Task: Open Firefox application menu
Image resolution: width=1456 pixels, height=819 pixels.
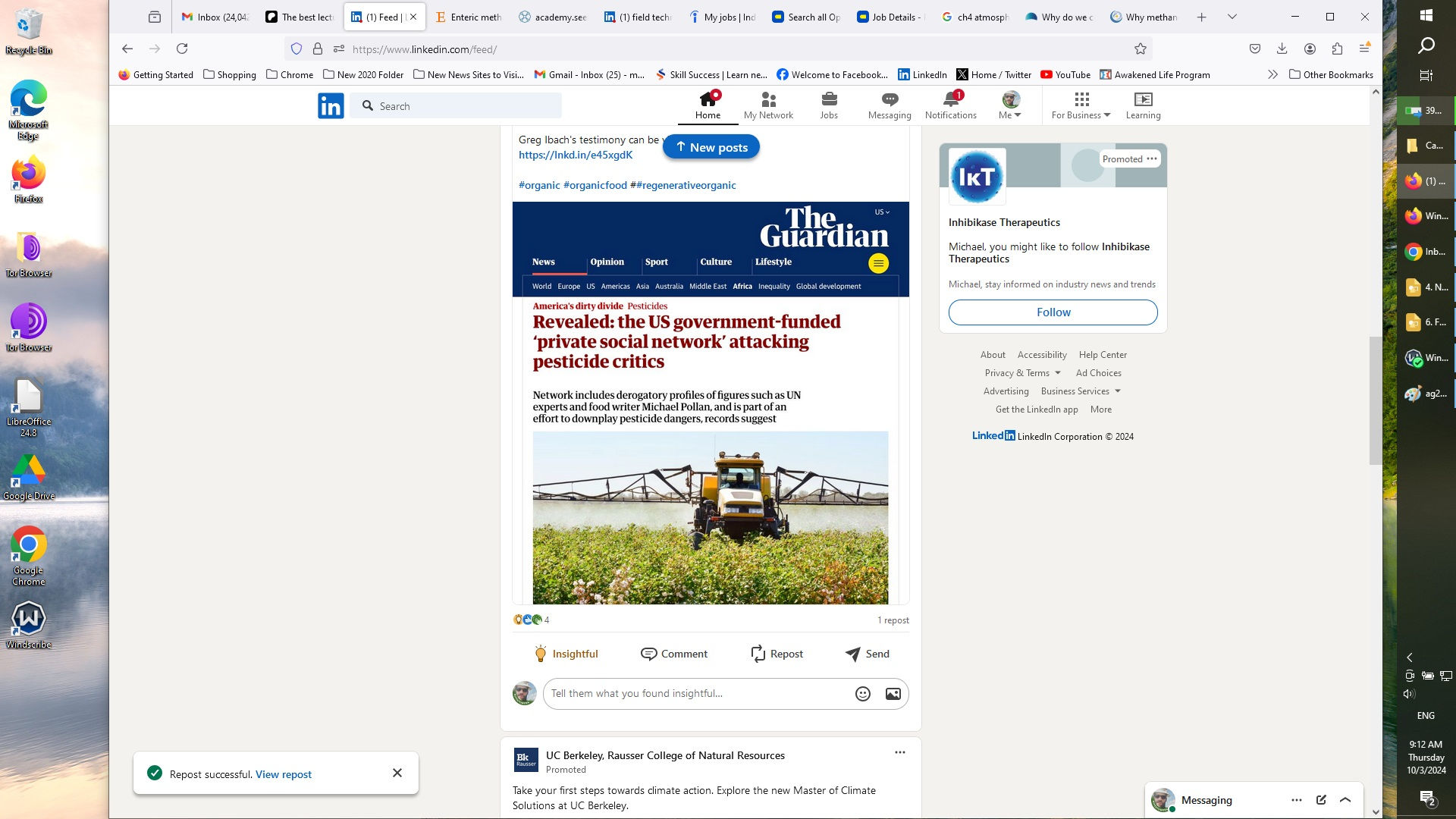Action: tap(1364, 49)
